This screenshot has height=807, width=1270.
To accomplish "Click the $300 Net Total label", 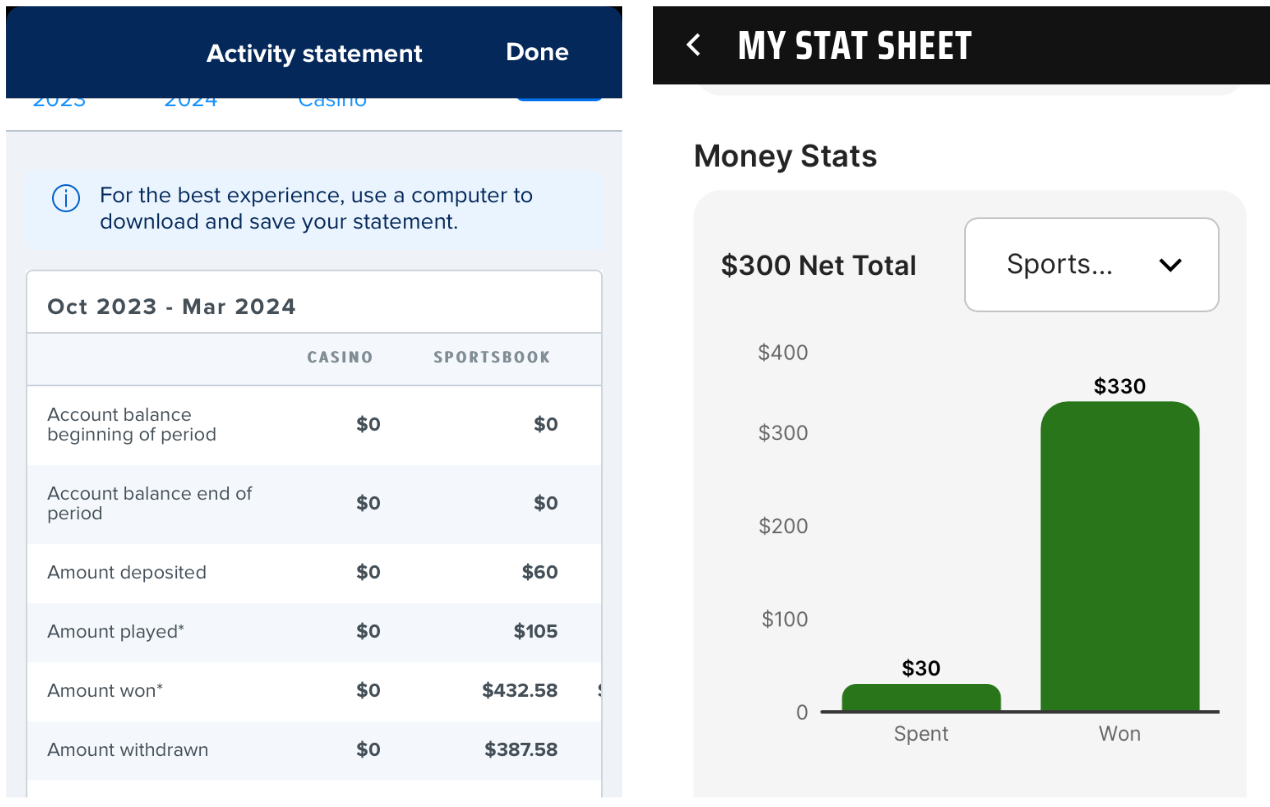I will [818, 265].
